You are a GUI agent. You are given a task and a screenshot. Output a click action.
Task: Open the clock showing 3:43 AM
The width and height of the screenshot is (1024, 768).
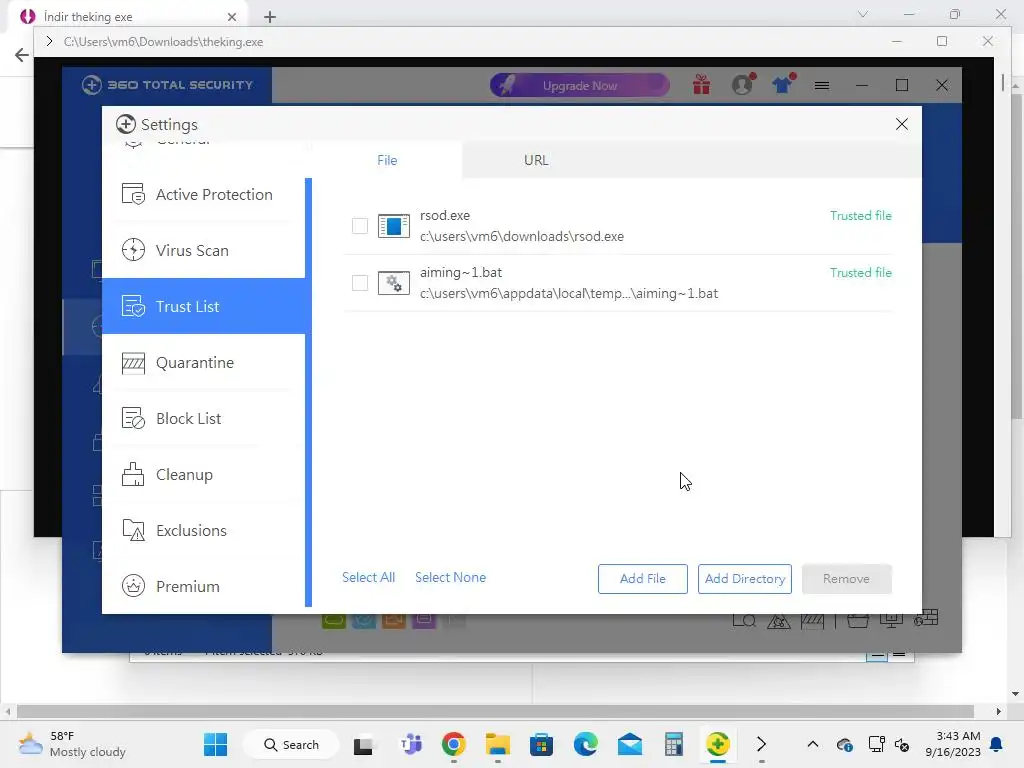(x=953, y=744)
